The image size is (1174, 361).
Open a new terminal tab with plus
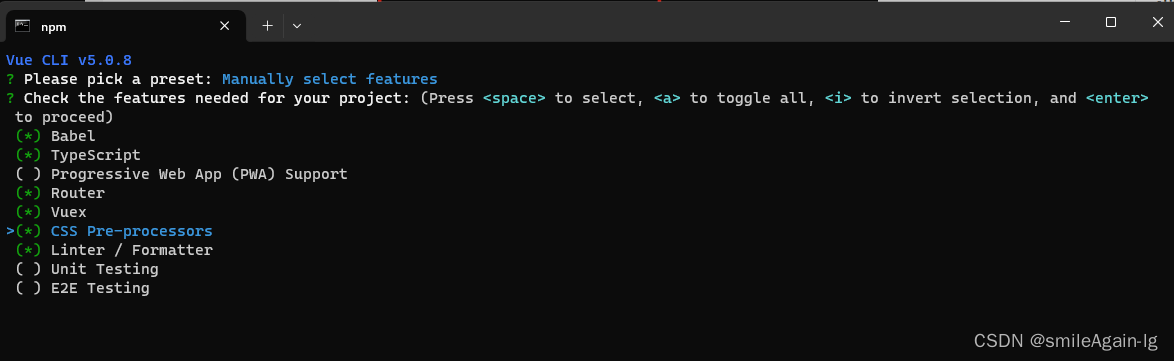(x=267, y=25)
